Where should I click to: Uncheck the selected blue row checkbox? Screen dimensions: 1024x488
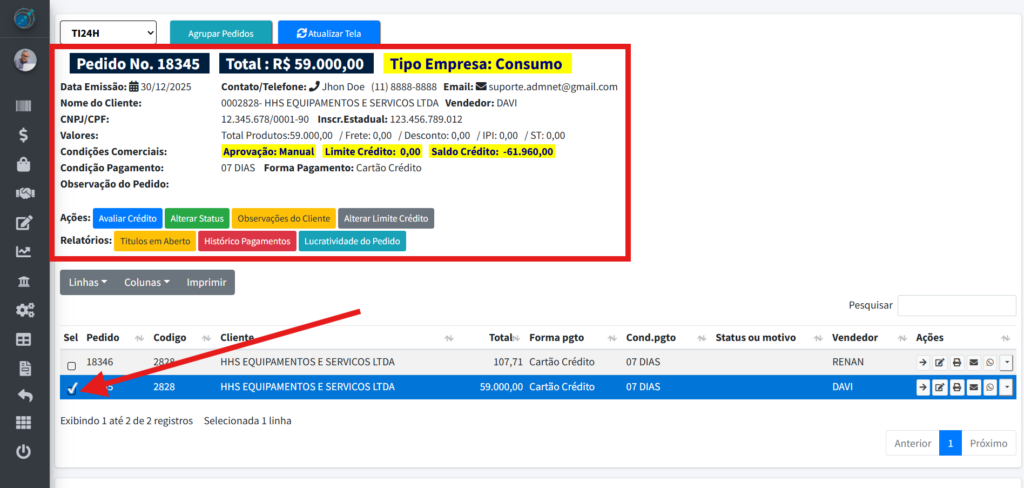pos(71,388)
